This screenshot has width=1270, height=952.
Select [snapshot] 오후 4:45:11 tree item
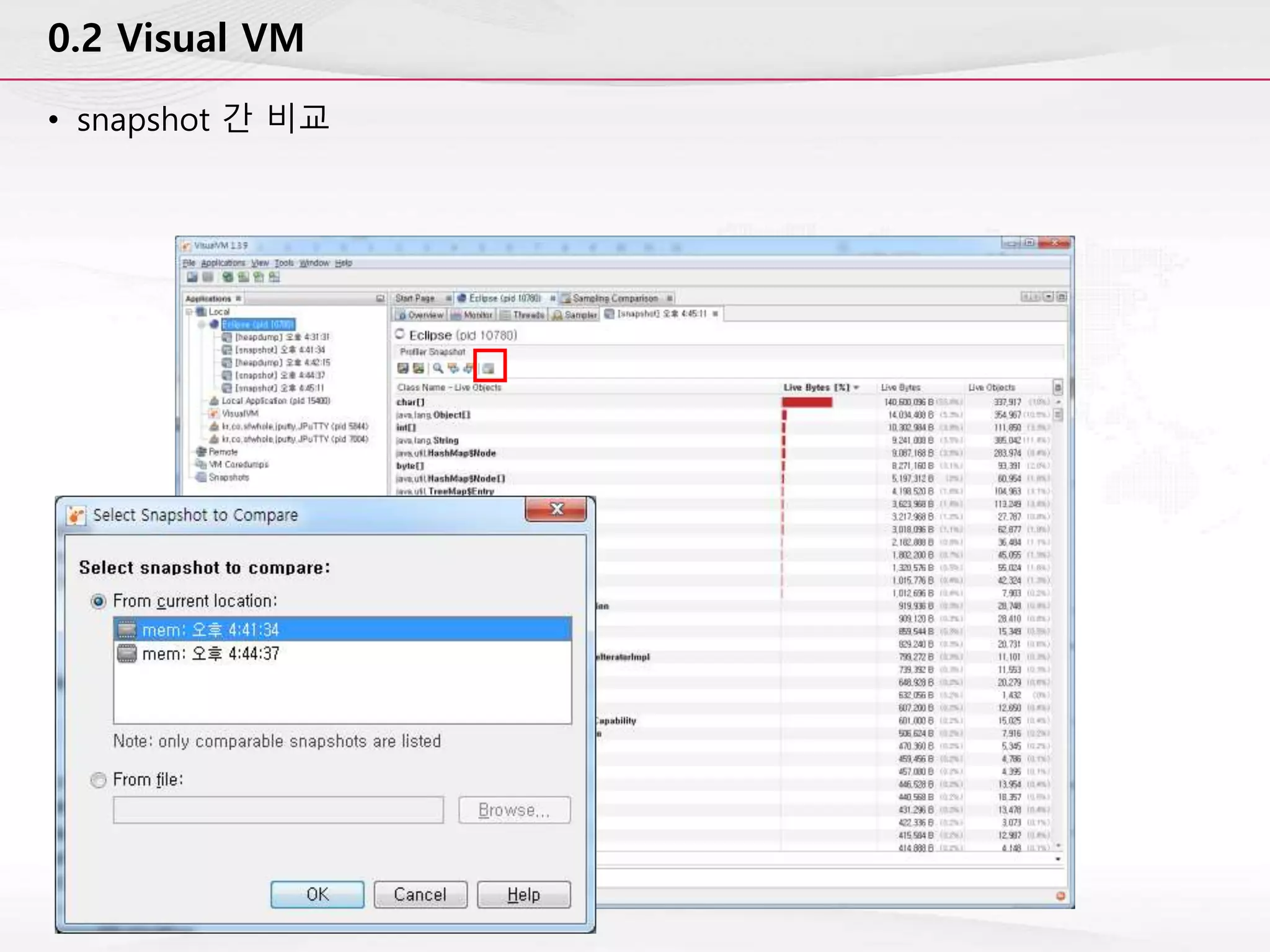pos(273,388)
